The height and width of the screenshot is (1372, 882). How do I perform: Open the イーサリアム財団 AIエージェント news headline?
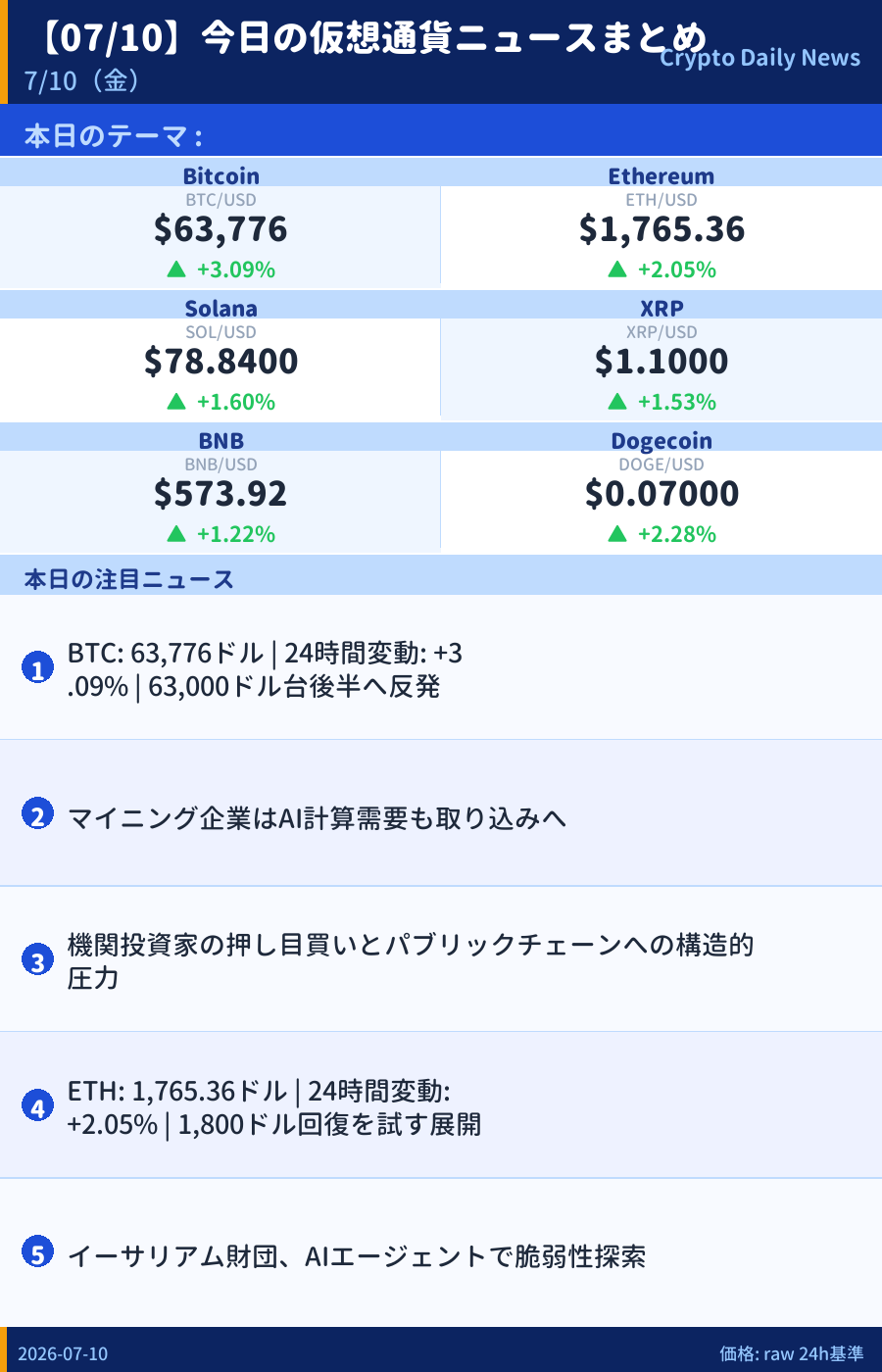pyautogui.click(x=357, y=1255)
